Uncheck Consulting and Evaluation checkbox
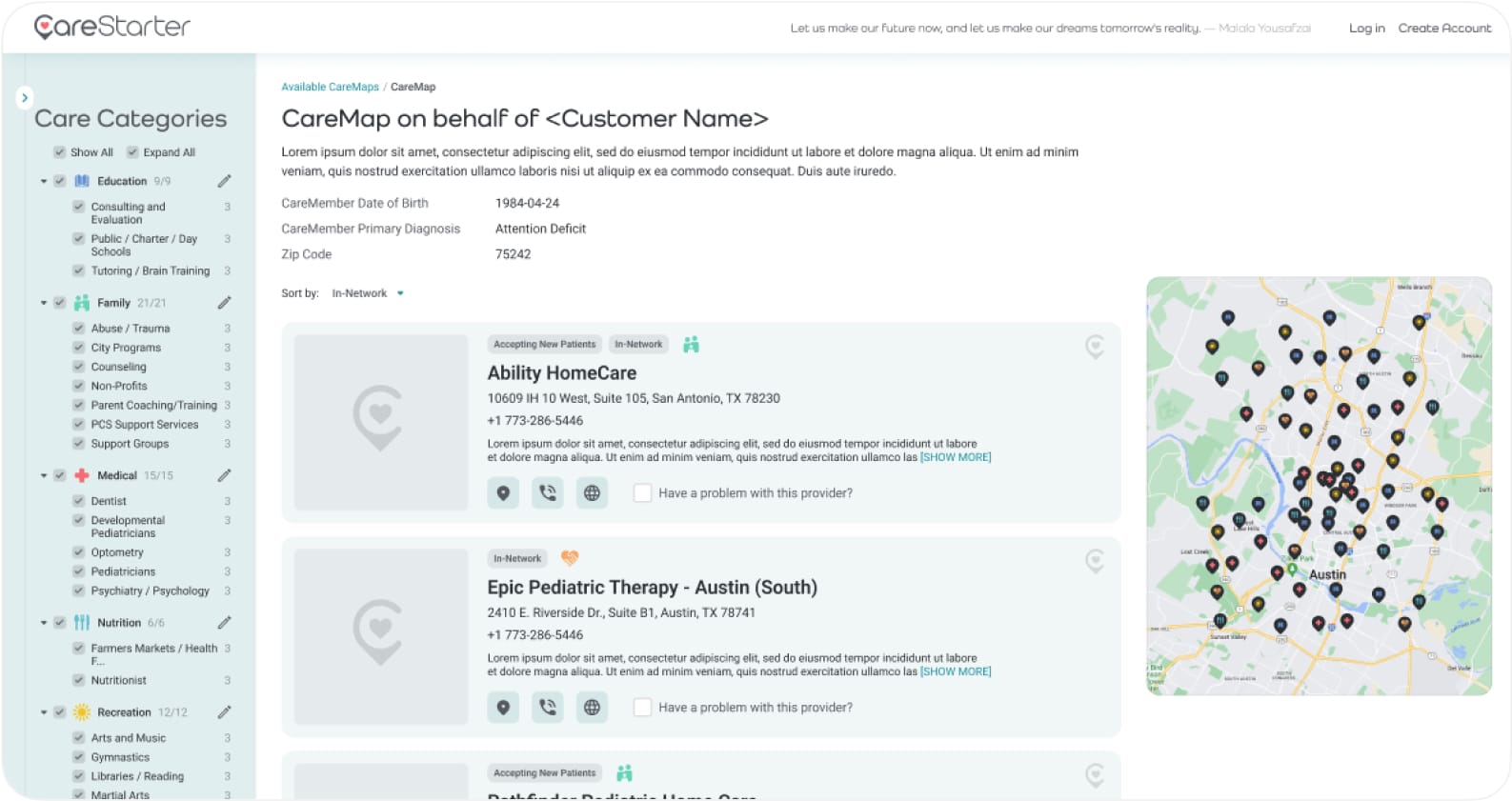The width and height of the screenshot is (1512, 801). (79, 207)
